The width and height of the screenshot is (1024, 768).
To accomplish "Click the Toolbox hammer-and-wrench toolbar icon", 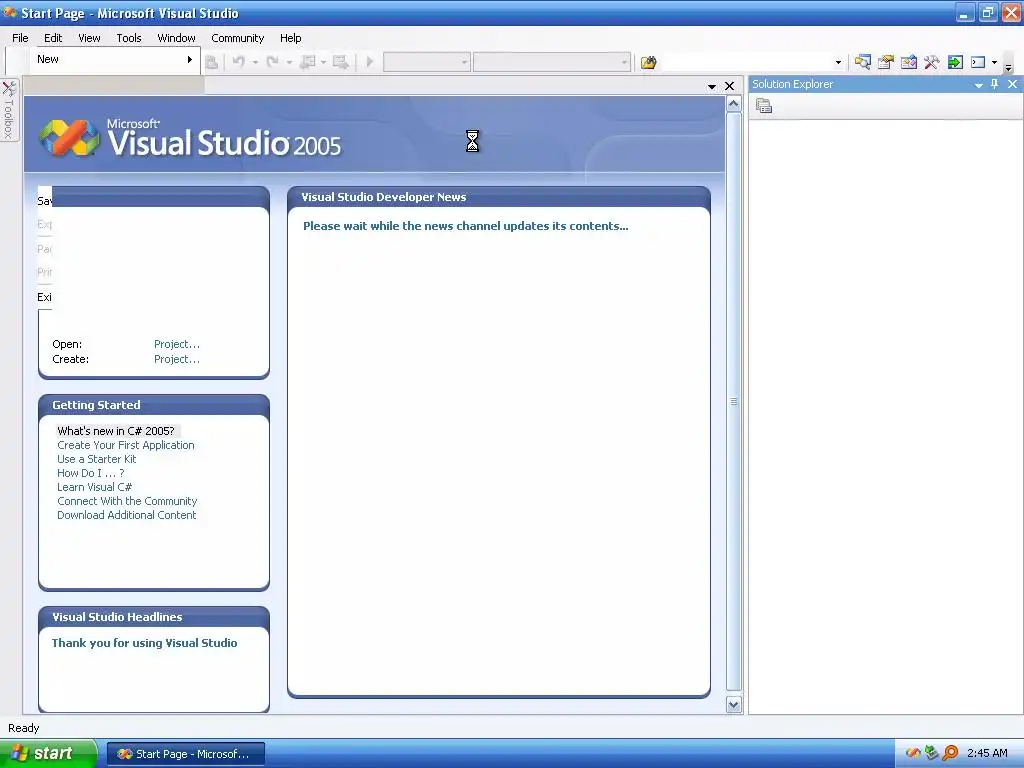I will pos(932,63).
